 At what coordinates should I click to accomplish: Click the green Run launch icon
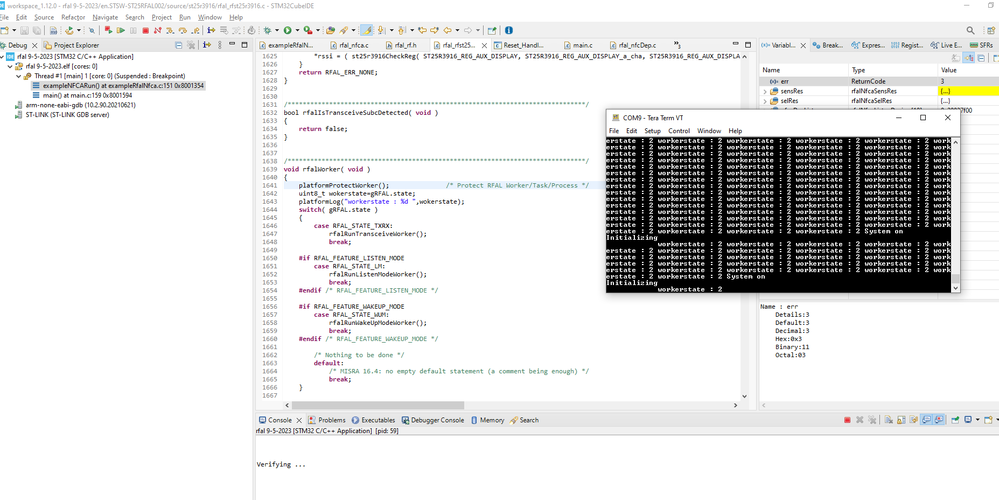click(287, 30)
